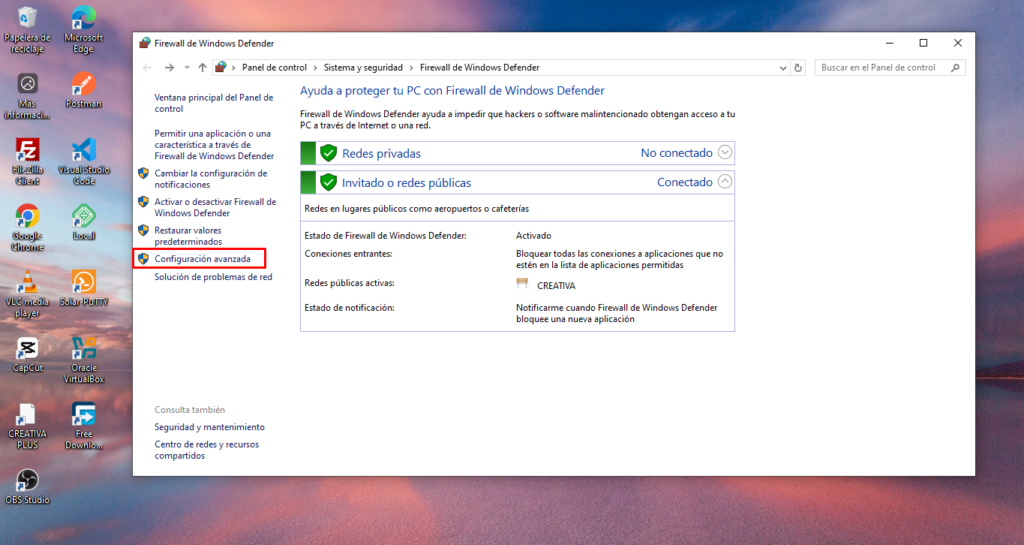The height and width of the screenshot is (545, 1024).
Task: Click the shield icon beside Configuración avanzada
Action: 144,258
